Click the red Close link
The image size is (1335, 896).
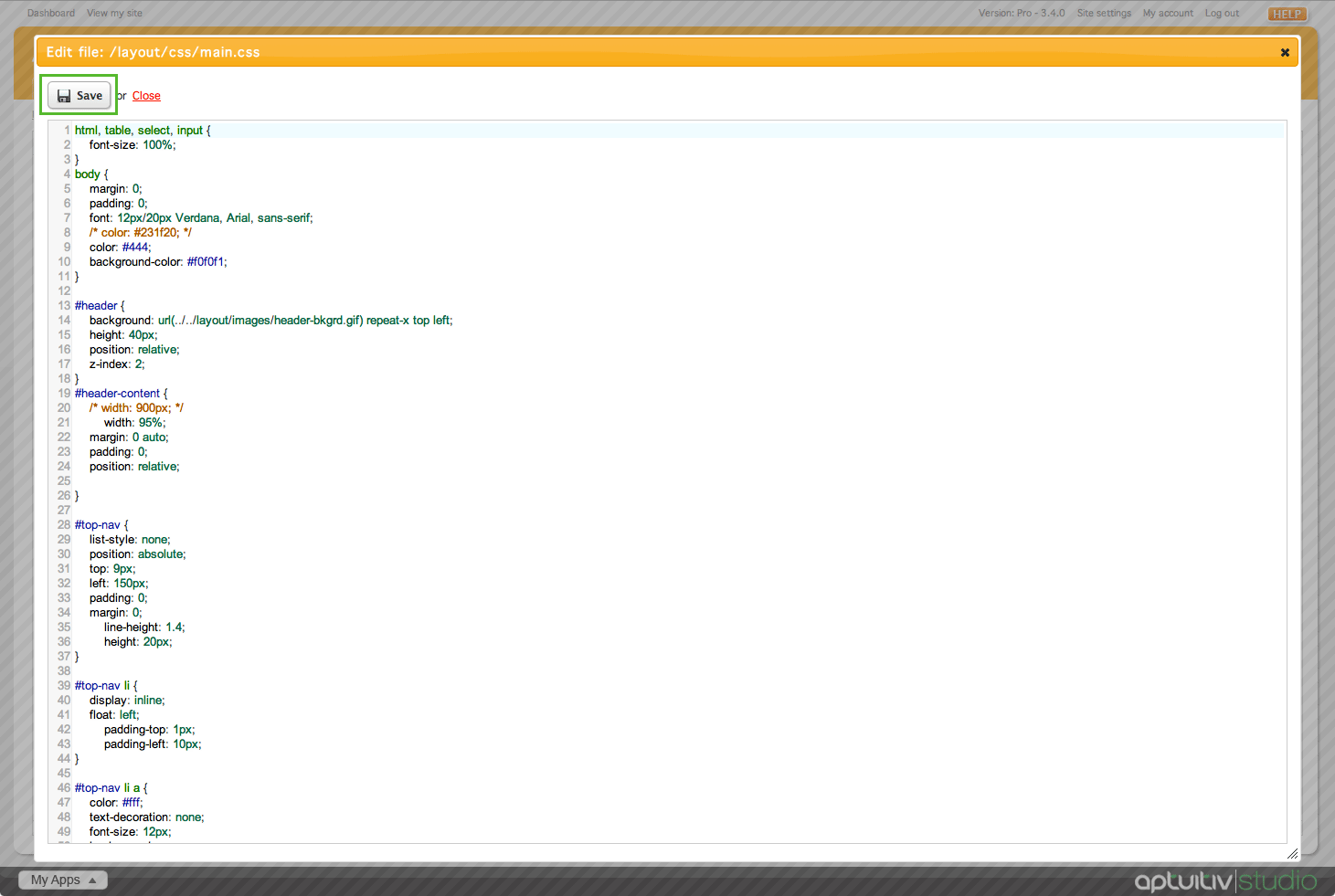point(146,96)
